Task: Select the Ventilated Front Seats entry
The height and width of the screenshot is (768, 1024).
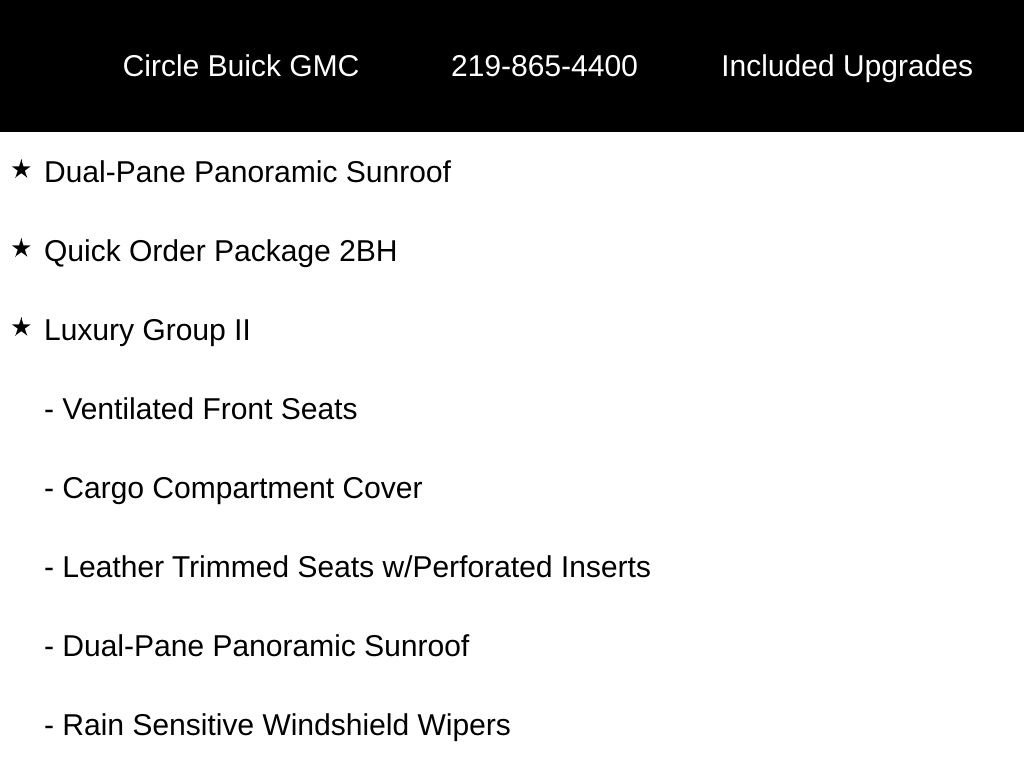Action: pyautogui.click(x=210, y=409)
